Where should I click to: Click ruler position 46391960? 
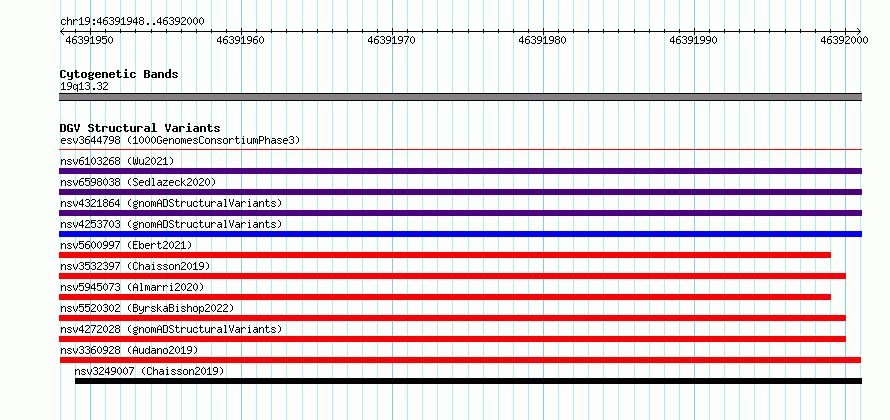240,40
